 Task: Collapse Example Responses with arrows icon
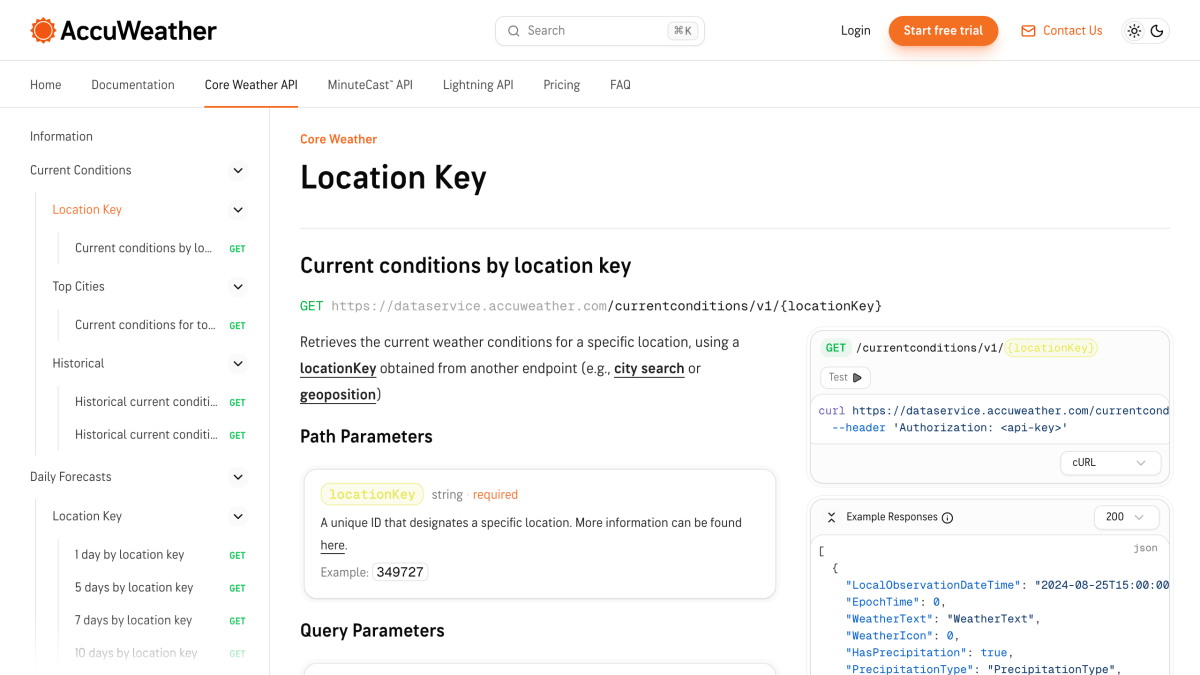point(831,517)
